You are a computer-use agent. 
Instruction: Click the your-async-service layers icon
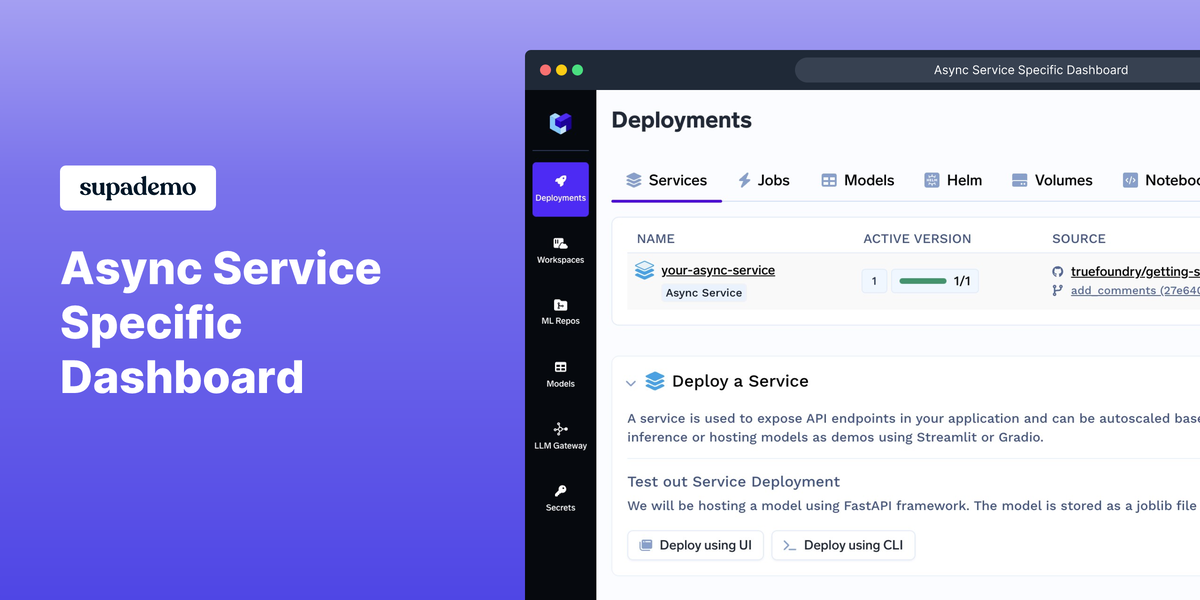click(645, 271)
